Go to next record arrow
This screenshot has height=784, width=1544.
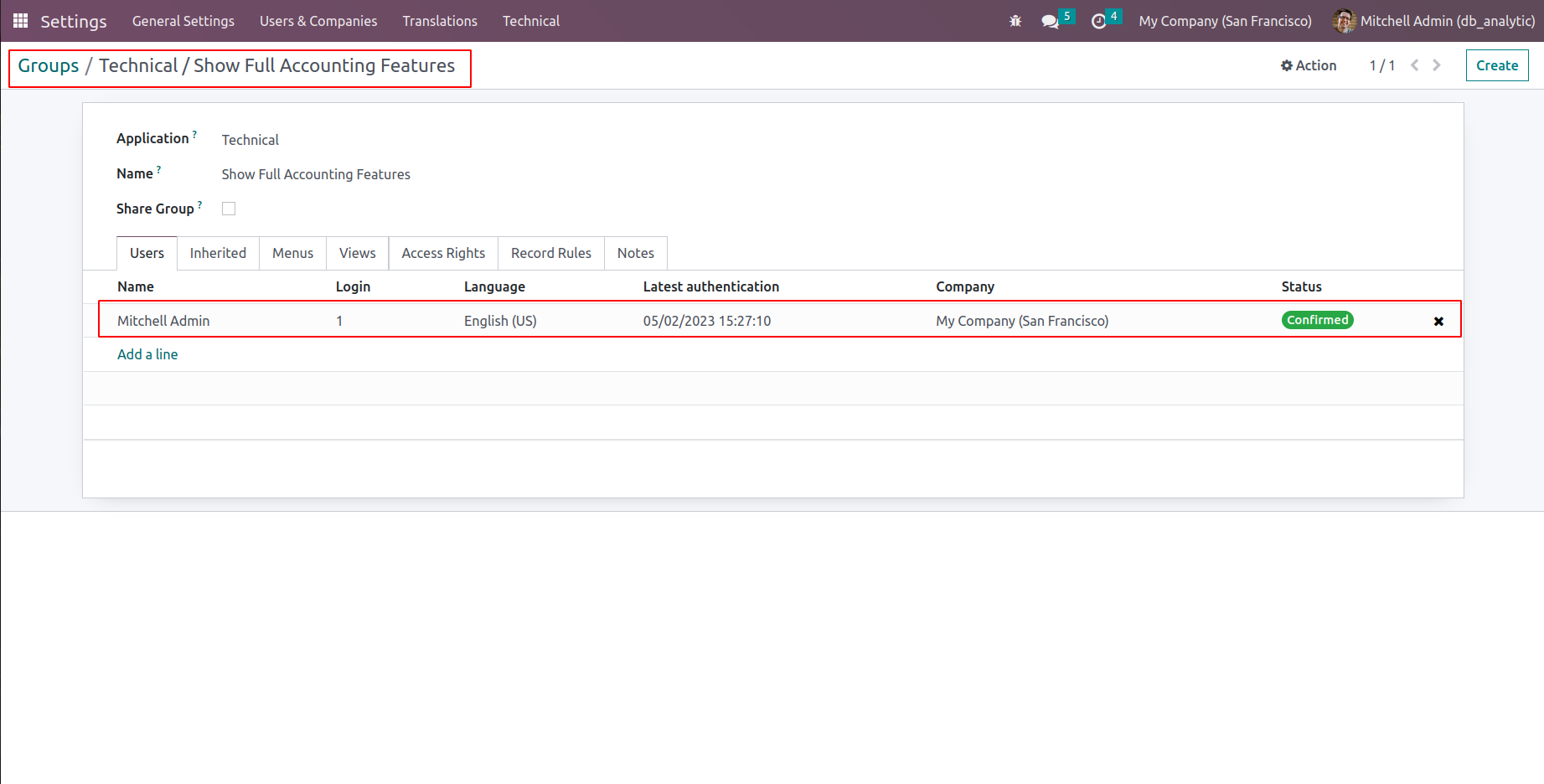1437,65
